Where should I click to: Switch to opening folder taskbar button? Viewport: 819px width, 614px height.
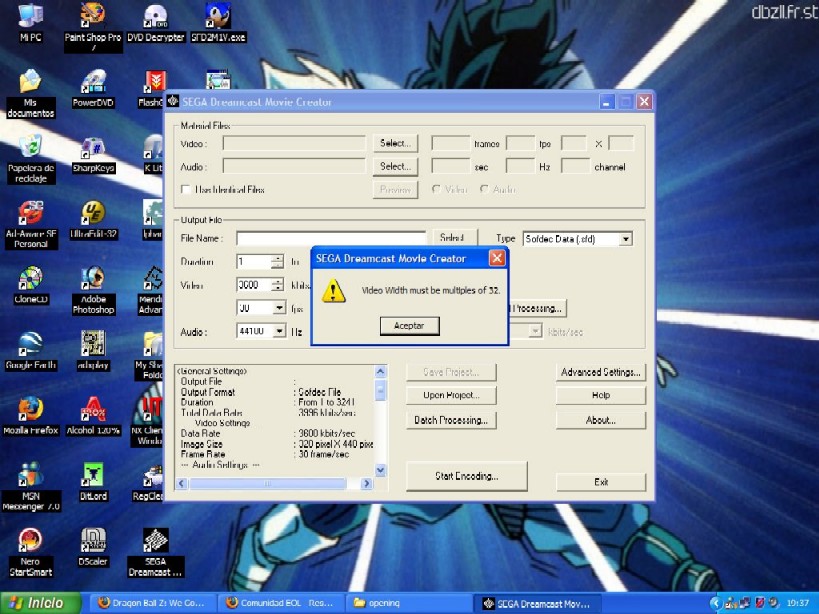[x=407, y=603]
